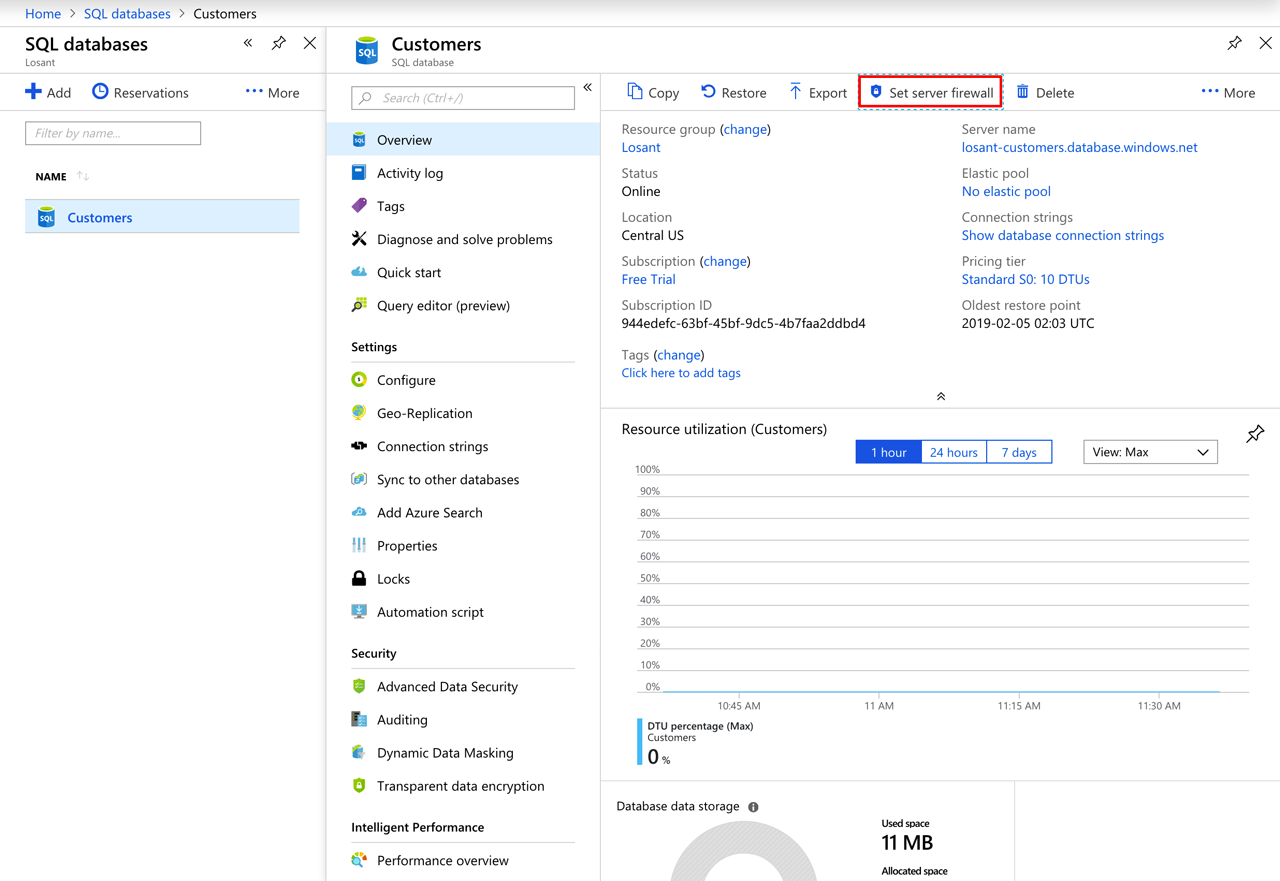Pin the resource utilization chart to dashboard

(x=1255, y=433)
